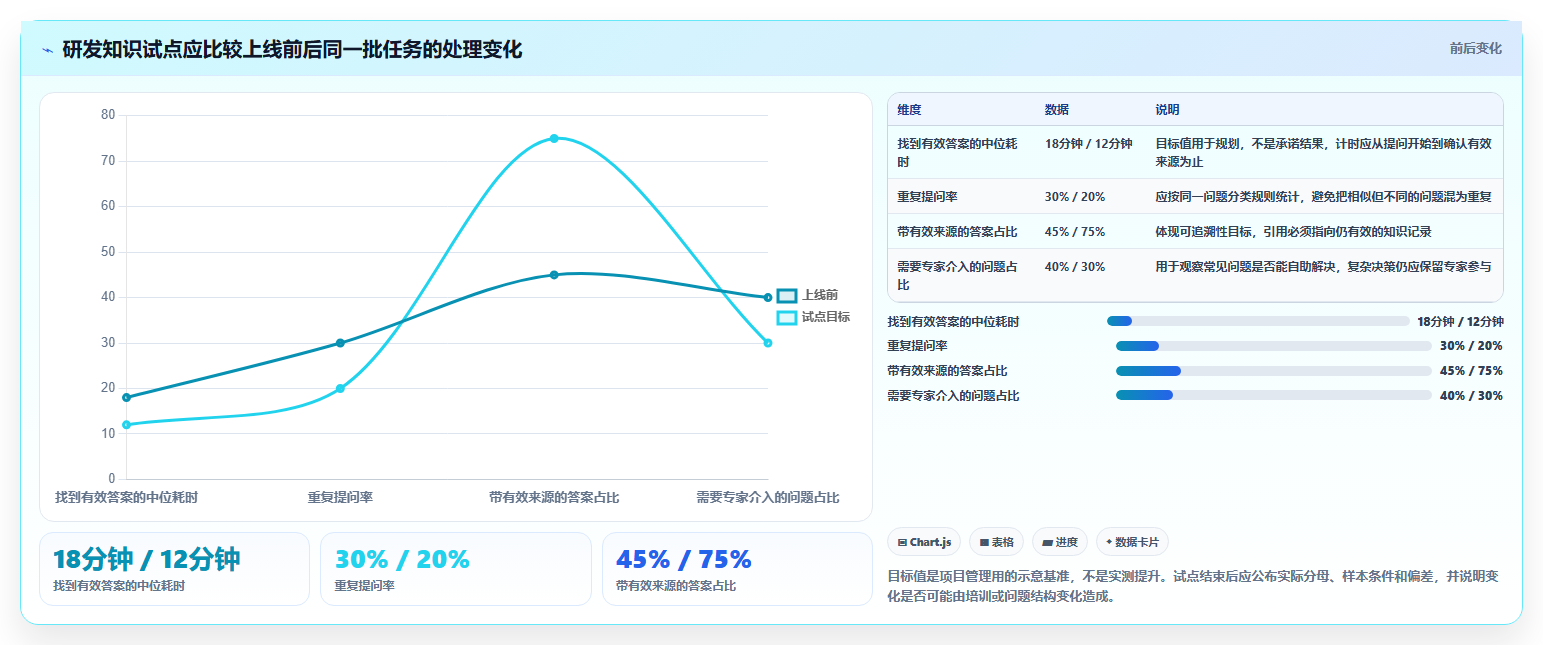Screen dimensions: 1543x645
Task: Click the progress value 45% / 75%
Action: [x=1471, y=371]
